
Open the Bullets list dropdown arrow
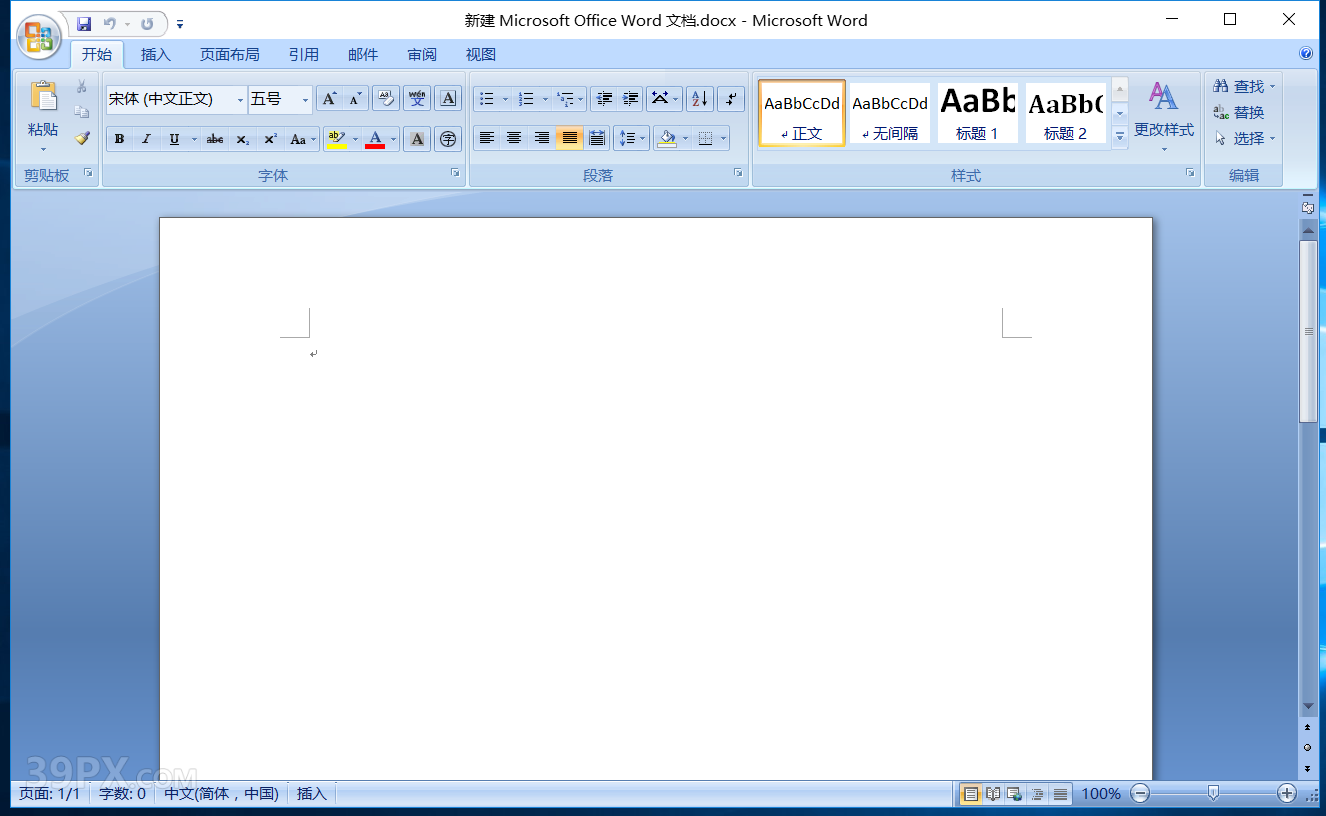[506, 98]
